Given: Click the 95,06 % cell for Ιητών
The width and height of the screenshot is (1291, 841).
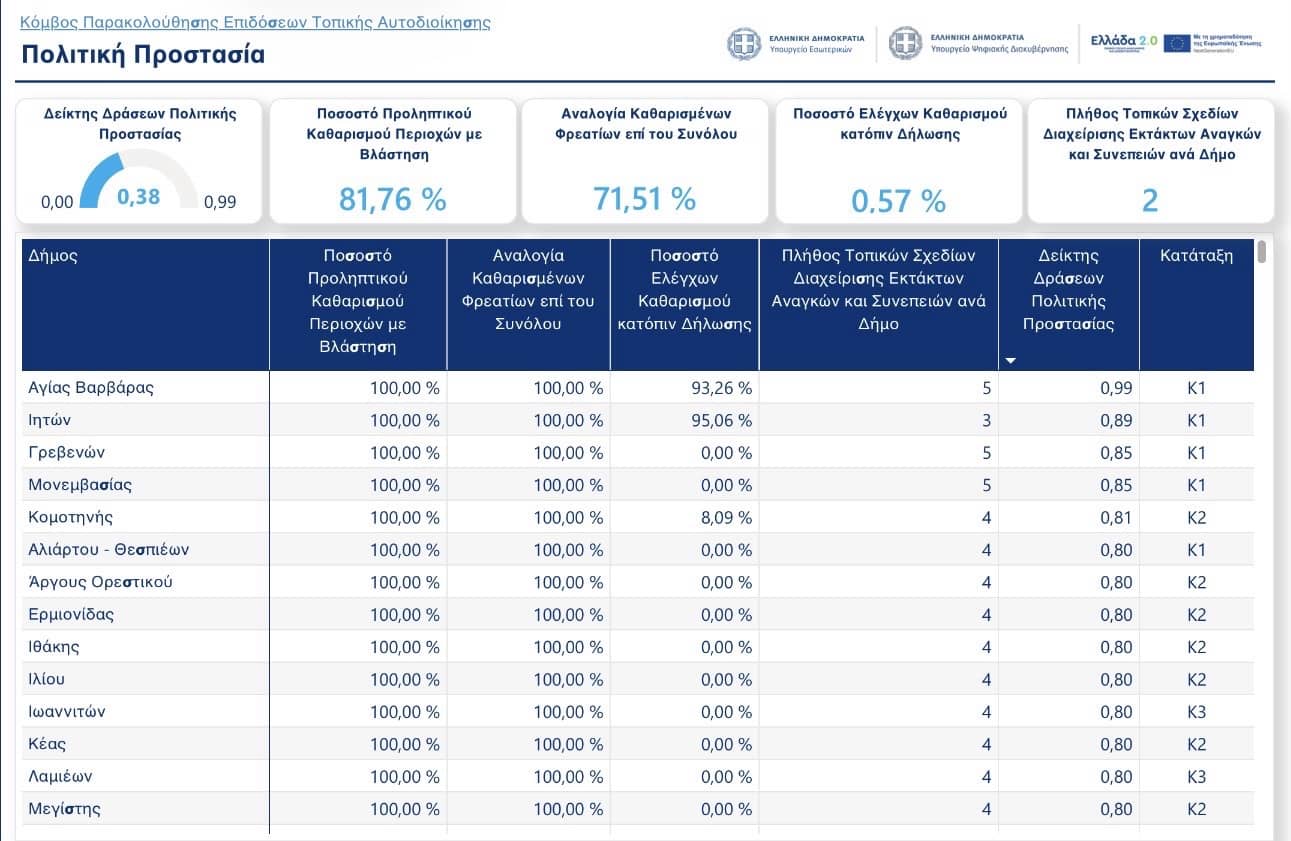Looking at the screenshot, I should tap(721, 421).
